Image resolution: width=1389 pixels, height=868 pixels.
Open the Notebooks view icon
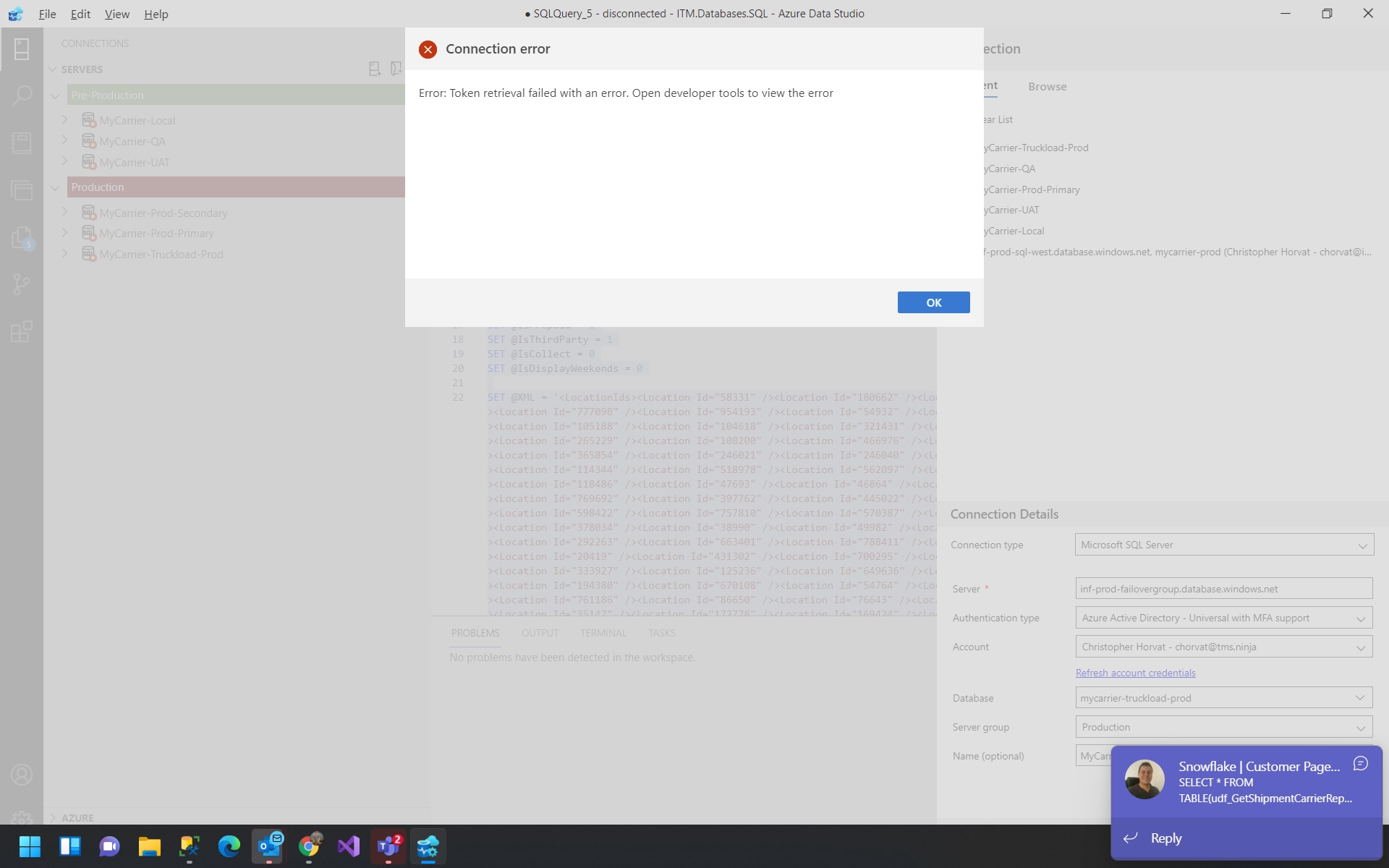click(x=22, y=142)
